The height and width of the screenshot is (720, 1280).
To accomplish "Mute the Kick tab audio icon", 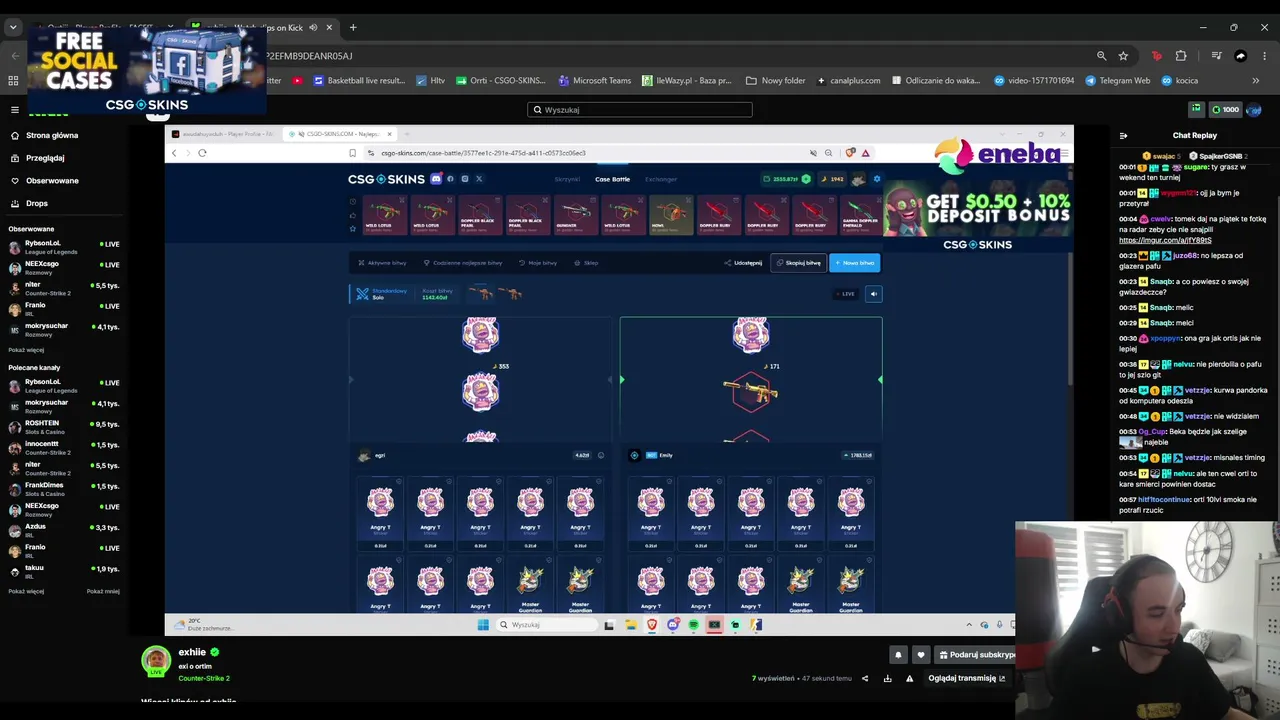I will coord(313,27).
